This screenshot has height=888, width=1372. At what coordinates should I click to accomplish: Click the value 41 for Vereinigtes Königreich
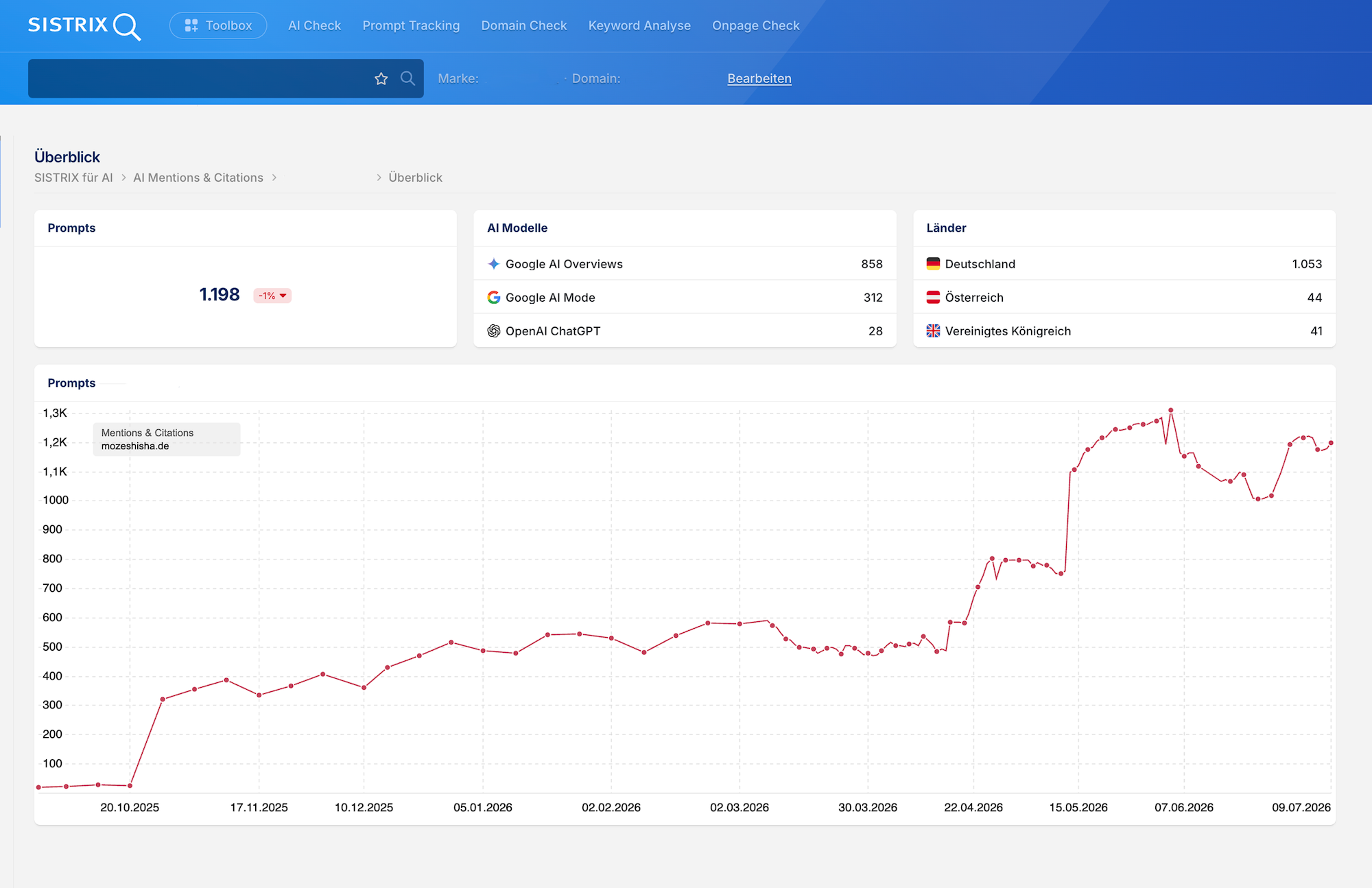coord(1316,331)
